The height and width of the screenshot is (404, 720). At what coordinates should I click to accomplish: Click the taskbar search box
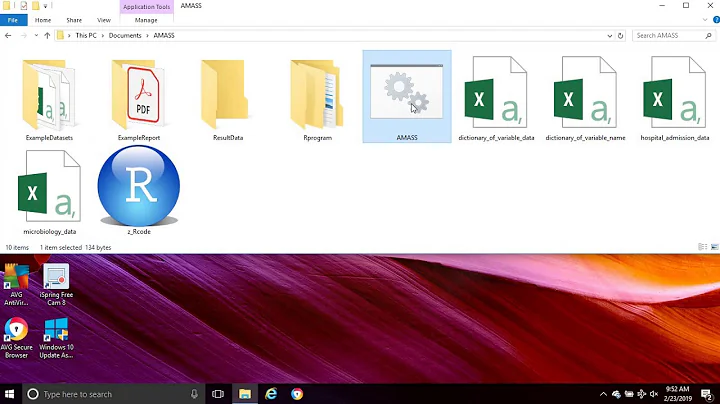(114, 394)
